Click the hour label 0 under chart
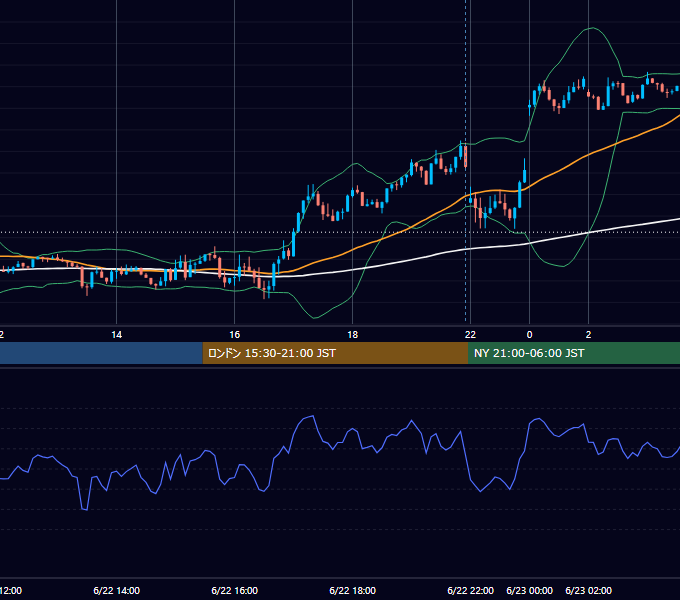 pyautogui.click(x=529, y=335)
